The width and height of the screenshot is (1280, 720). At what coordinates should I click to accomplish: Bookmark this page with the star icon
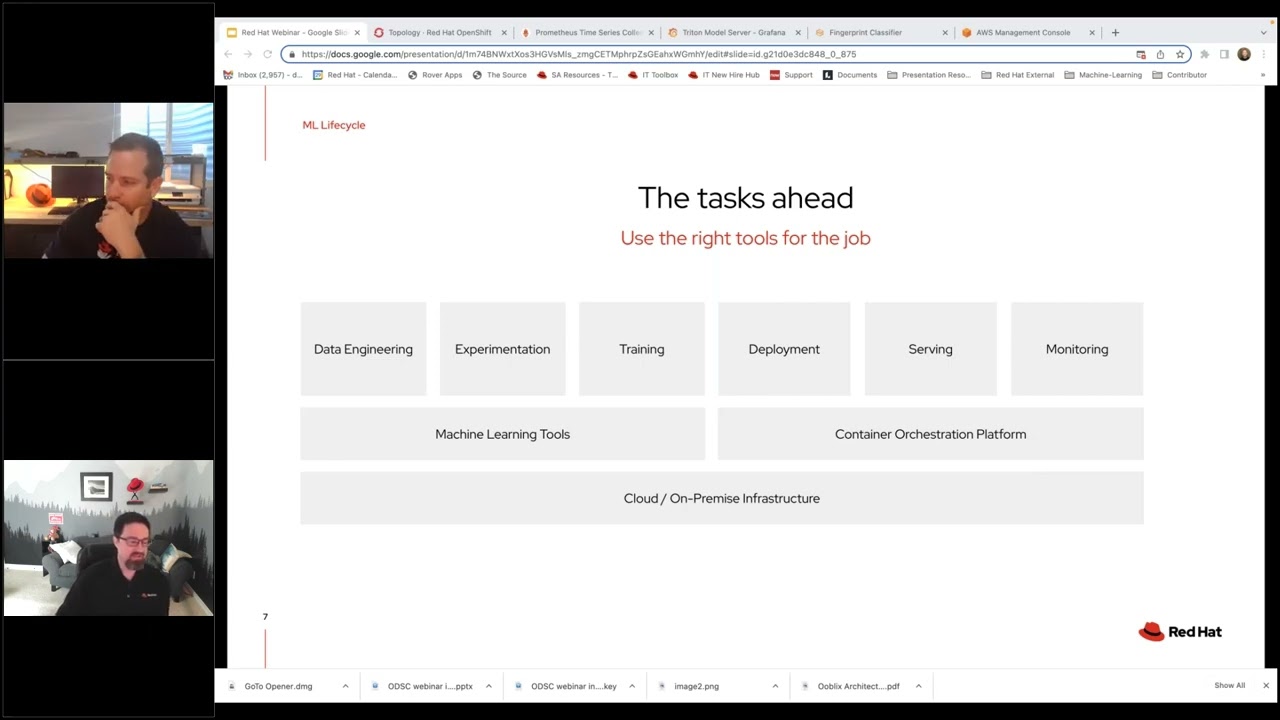click(1180, 54)
